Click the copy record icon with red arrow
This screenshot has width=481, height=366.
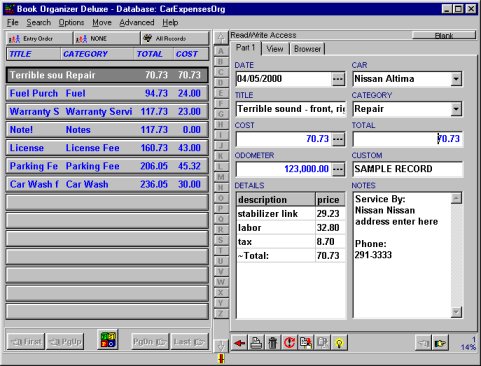point(306,342)
